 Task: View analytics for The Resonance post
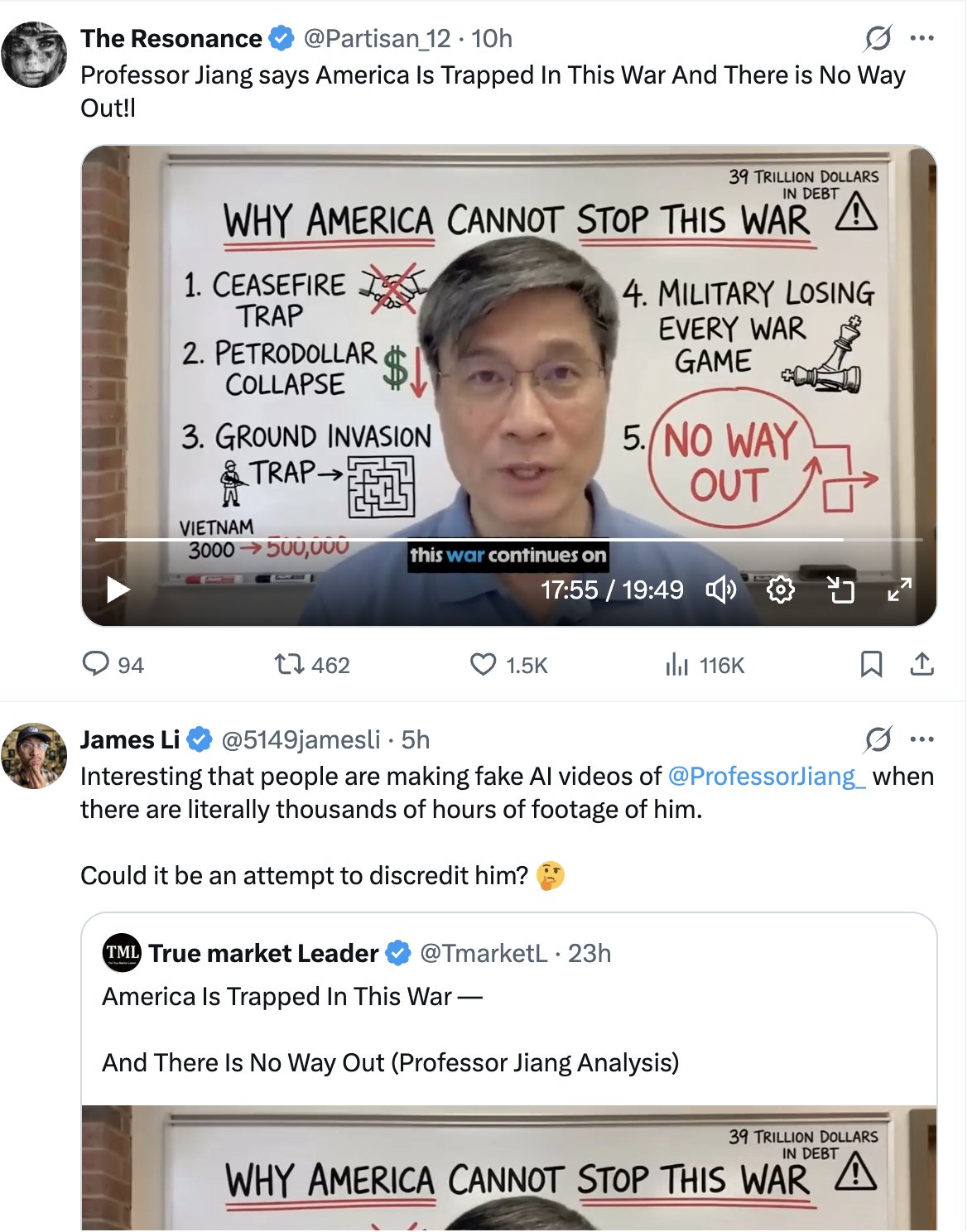coord(676,664)
